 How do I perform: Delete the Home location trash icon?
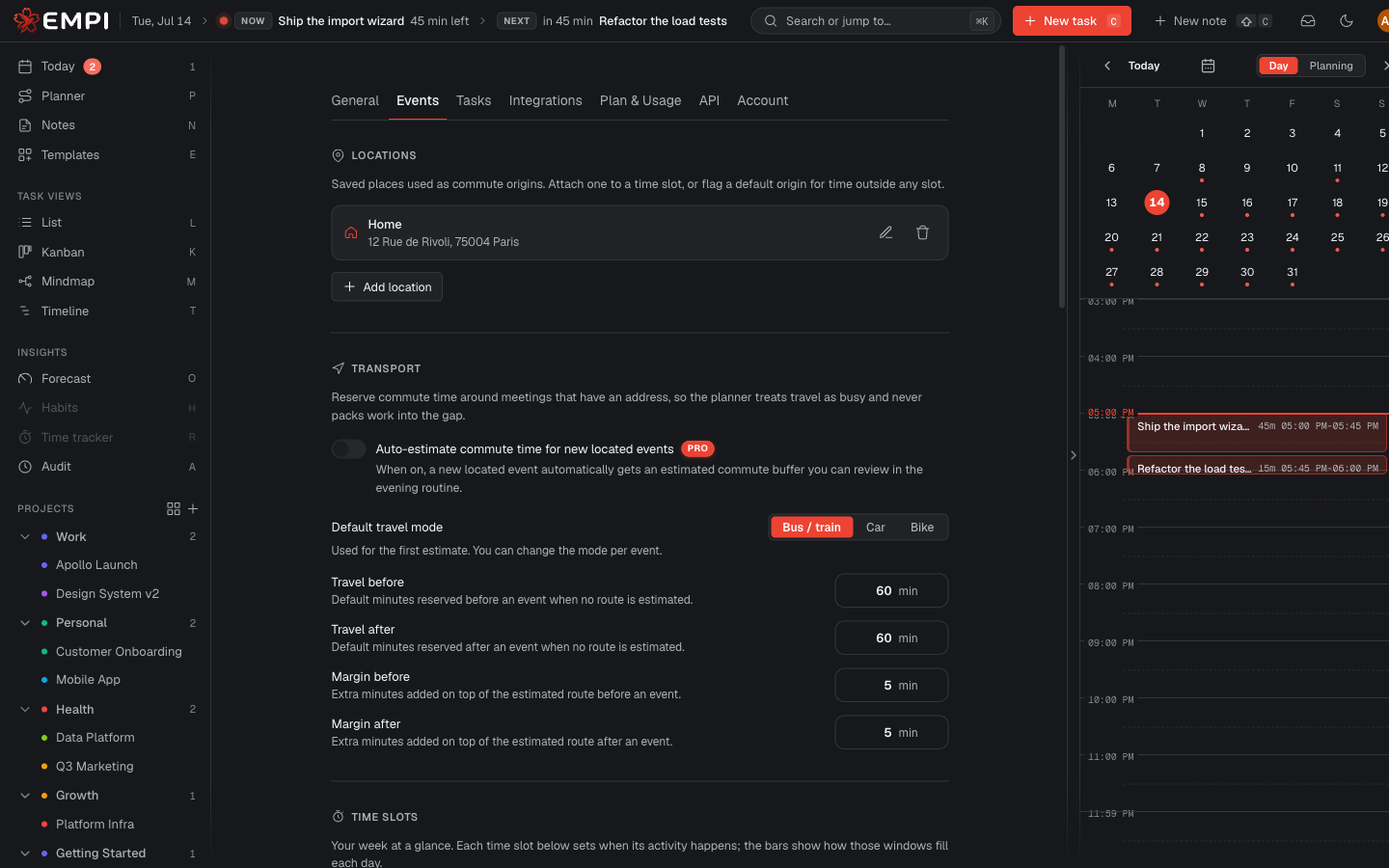(922, 232)
